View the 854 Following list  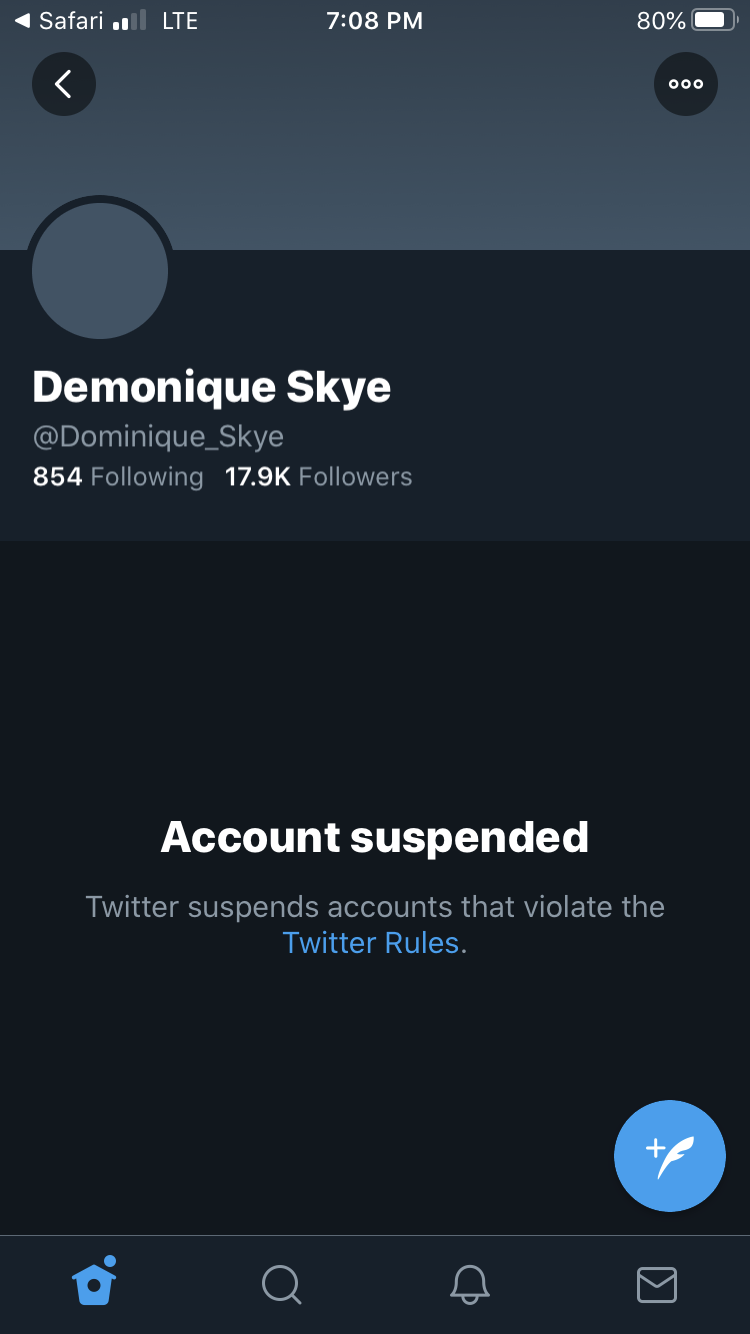pyautogui.click(x=118, y=477)
